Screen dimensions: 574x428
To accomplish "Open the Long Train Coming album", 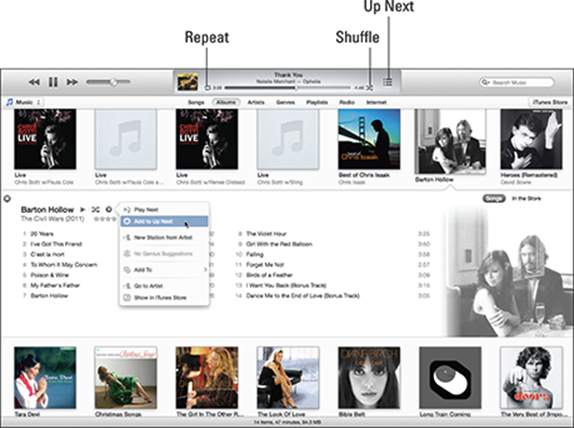I will pyautogui.click(x=450, y=377).
